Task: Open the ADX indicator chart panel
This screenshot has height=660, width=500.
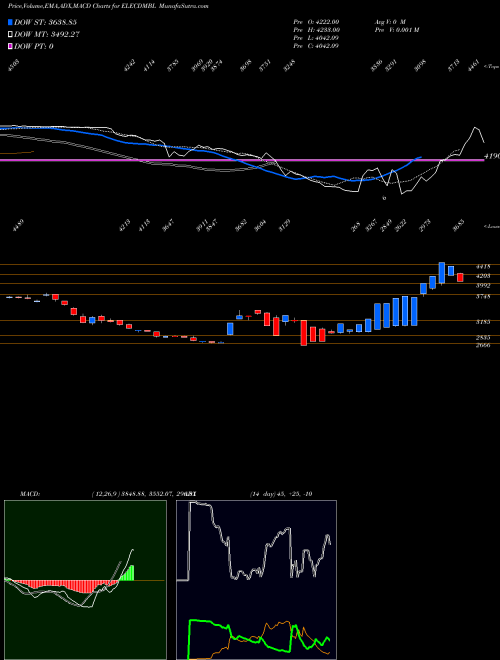Action: 256,580
